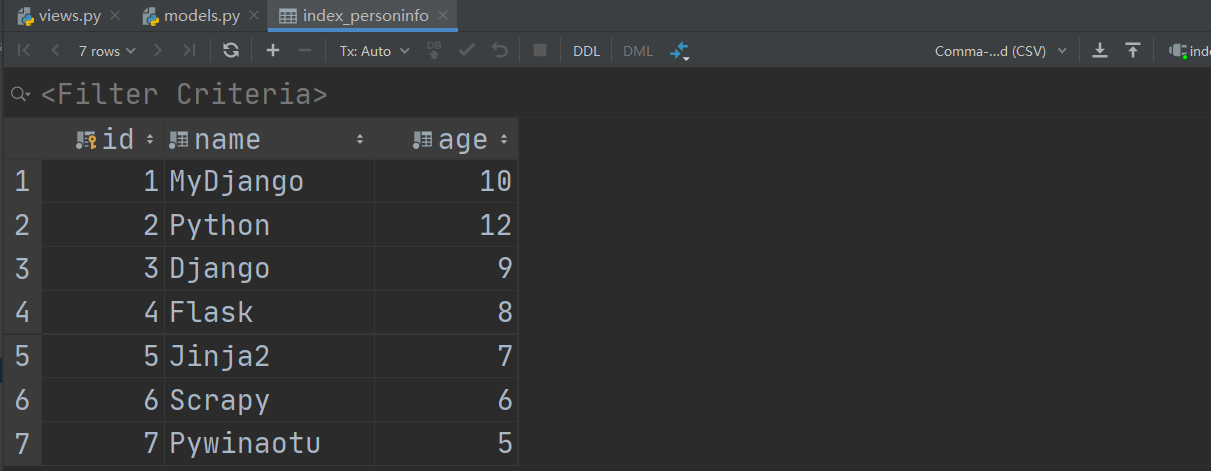Click the DML button

pos(638,50)
